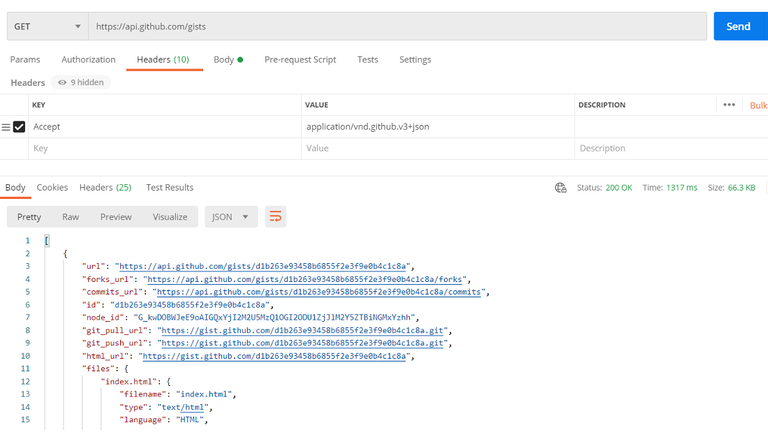Uncheck the Accept header checkbox
The image size is (768, 432).
click(19, 127)
